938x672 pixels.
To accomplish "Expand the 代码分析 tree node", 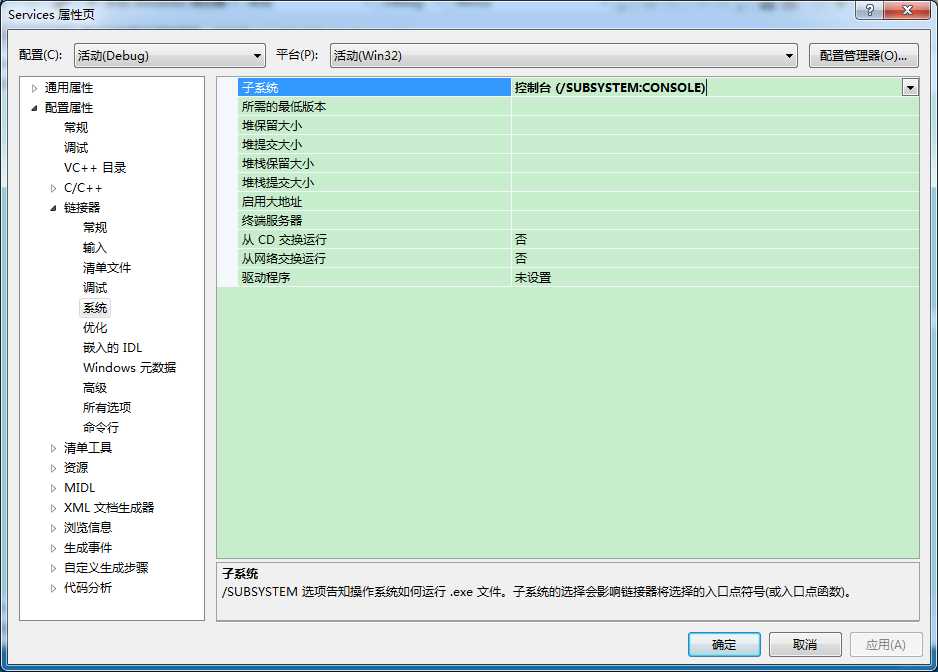I will (x=53, y=588).
